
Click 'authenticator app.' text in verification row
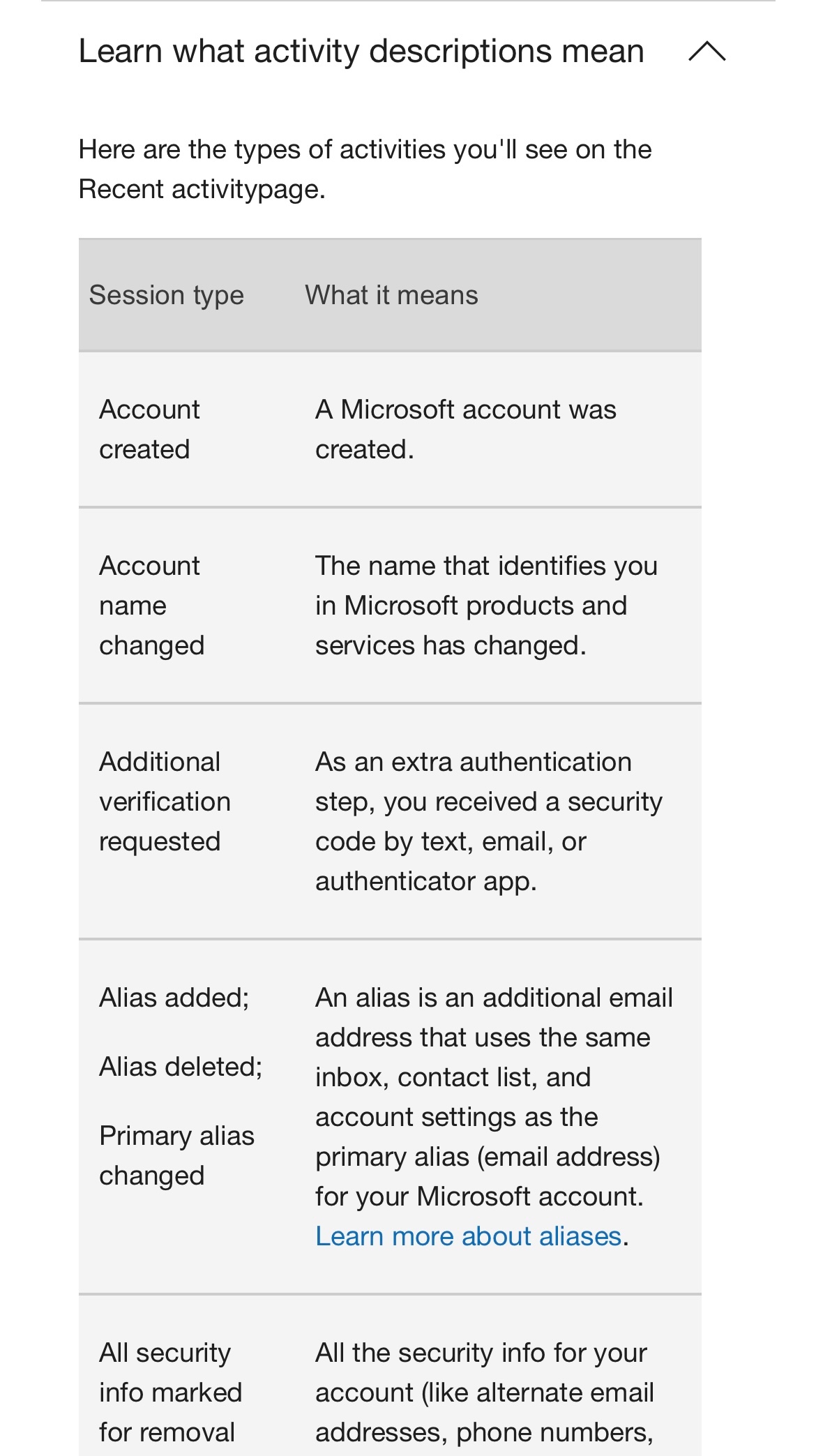click(426, 881)
